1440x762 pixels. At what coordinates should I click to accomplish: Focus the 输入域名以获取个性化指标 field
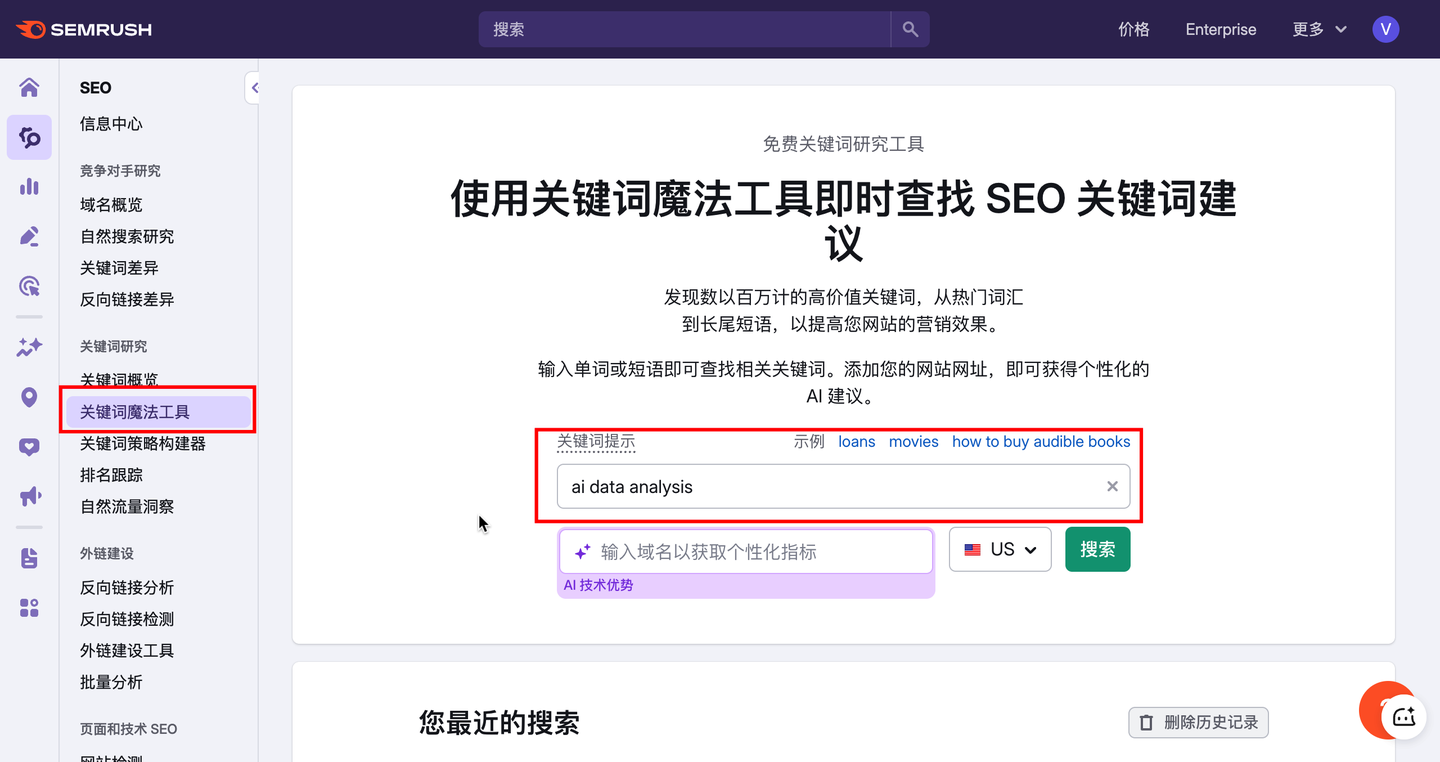tap(746, 551)
